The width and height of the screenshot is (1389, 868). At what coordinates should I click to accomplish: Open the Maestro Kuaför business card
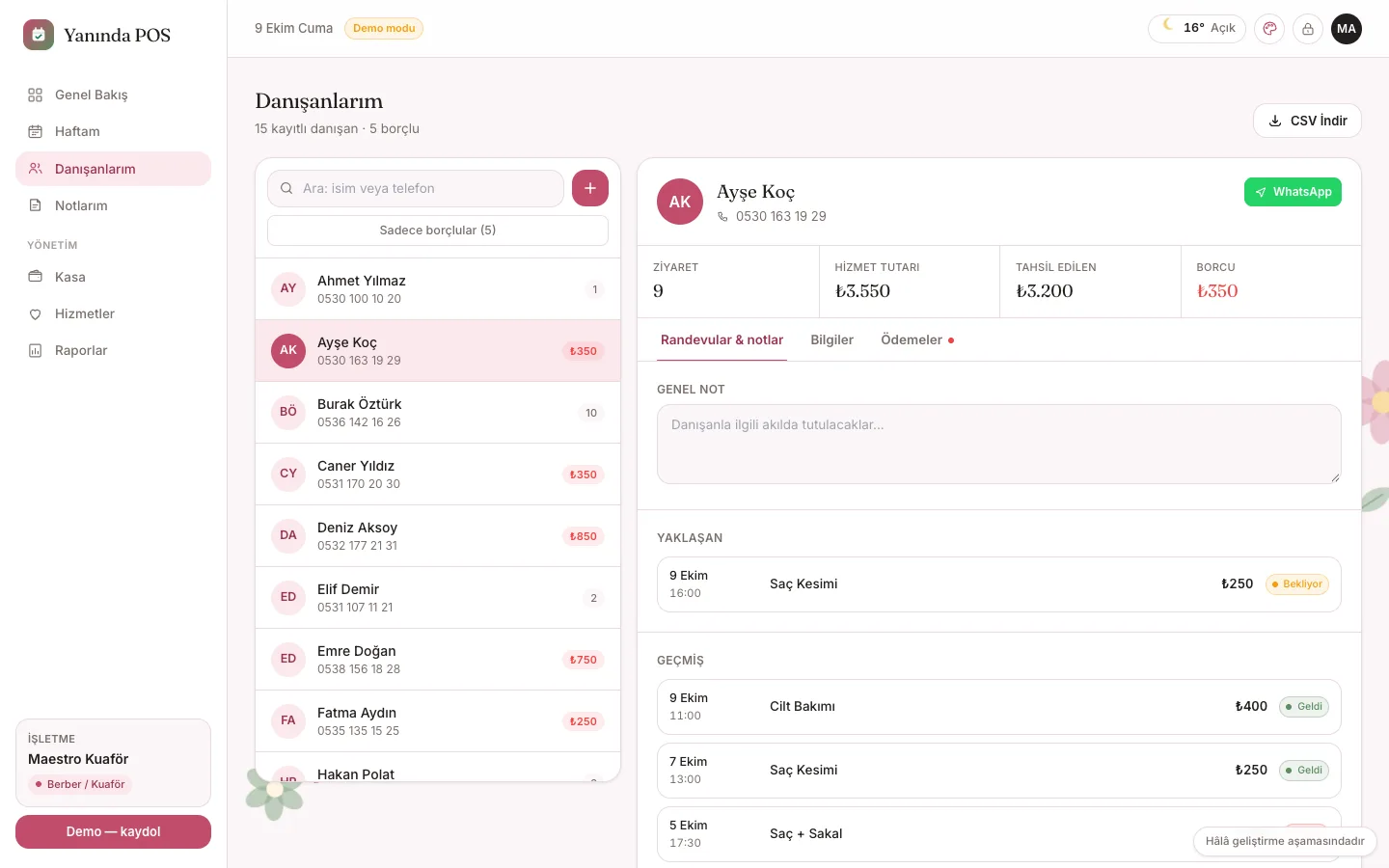(x=113, y=763)
